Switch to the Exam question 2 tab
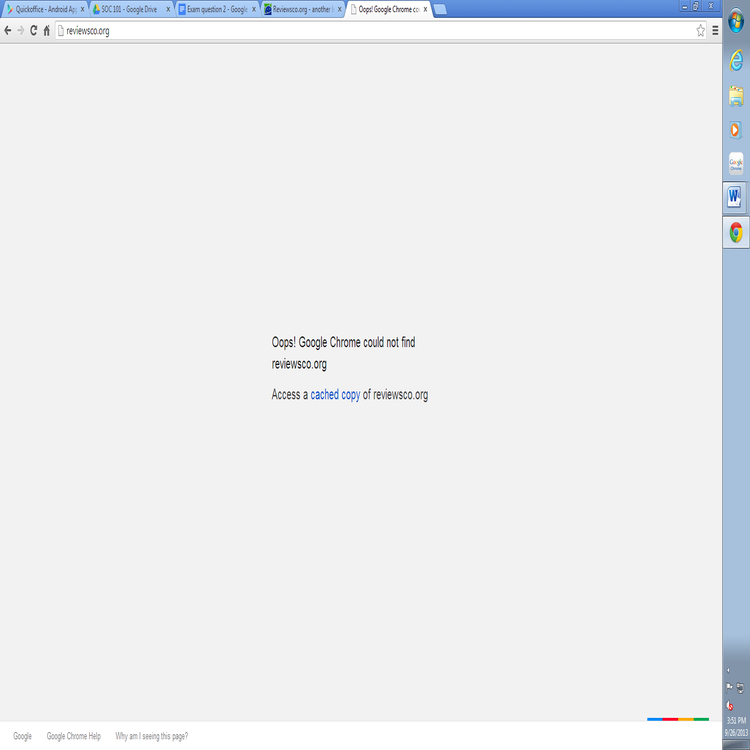The image size is (750, 750). pos(212,9)
